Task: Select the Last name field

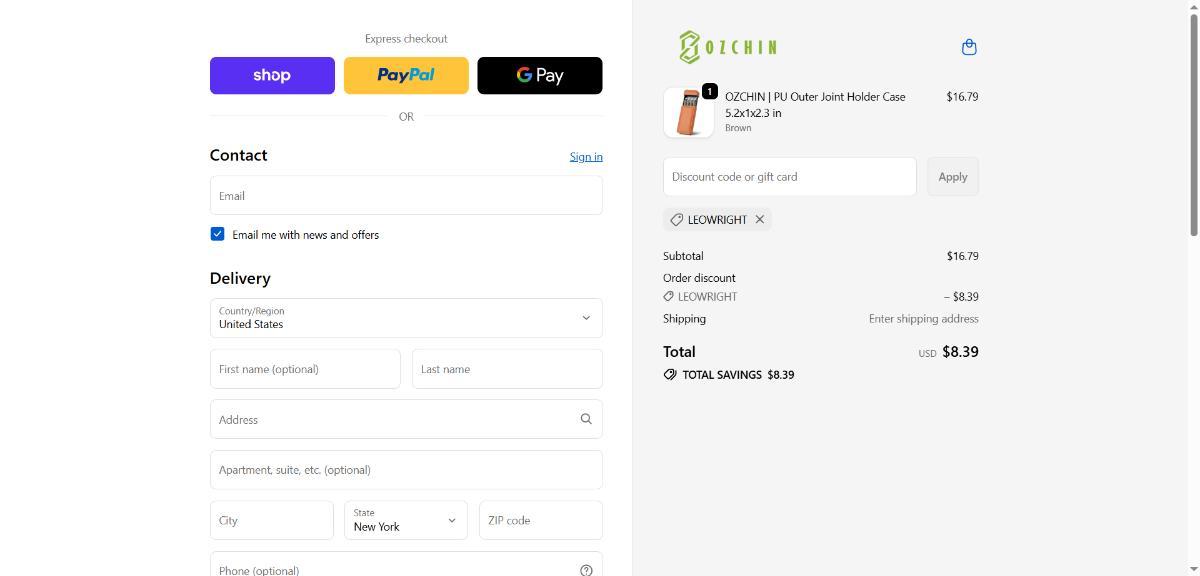Action: point(507,369)
